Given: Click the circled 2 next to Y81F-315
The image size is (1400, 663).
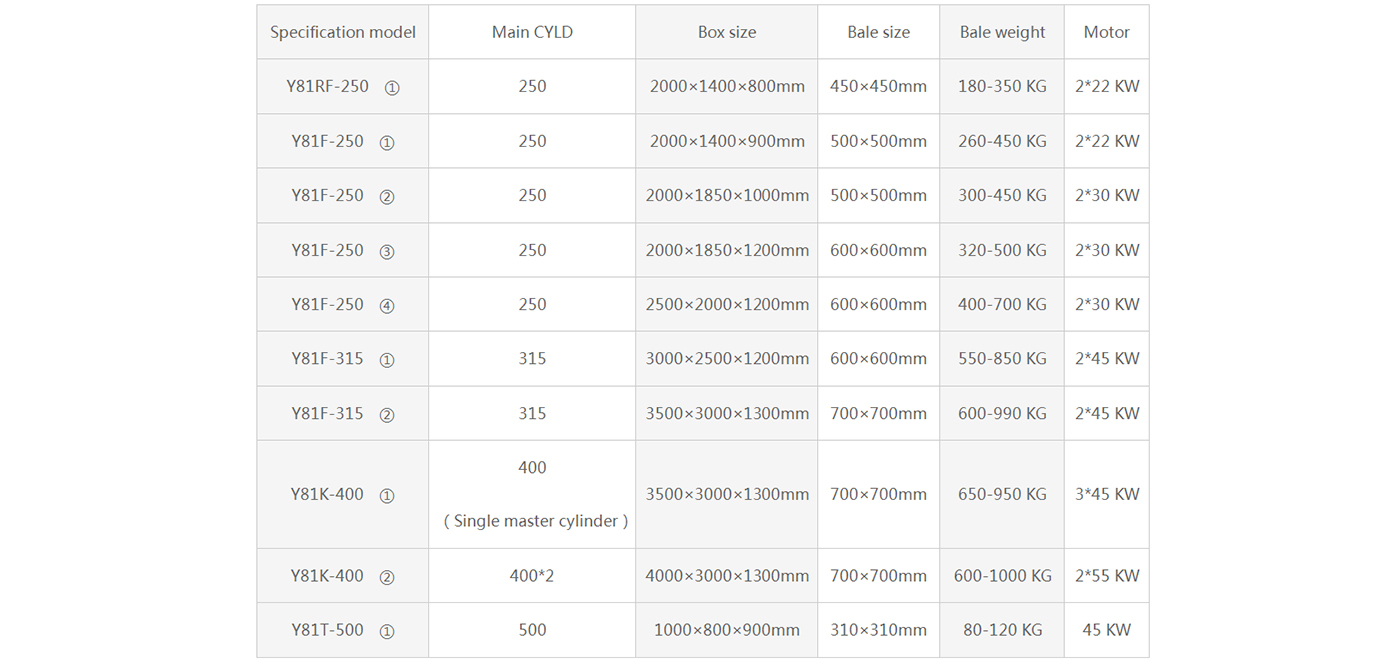Looking at the screenshot, I should pos(387,415).
